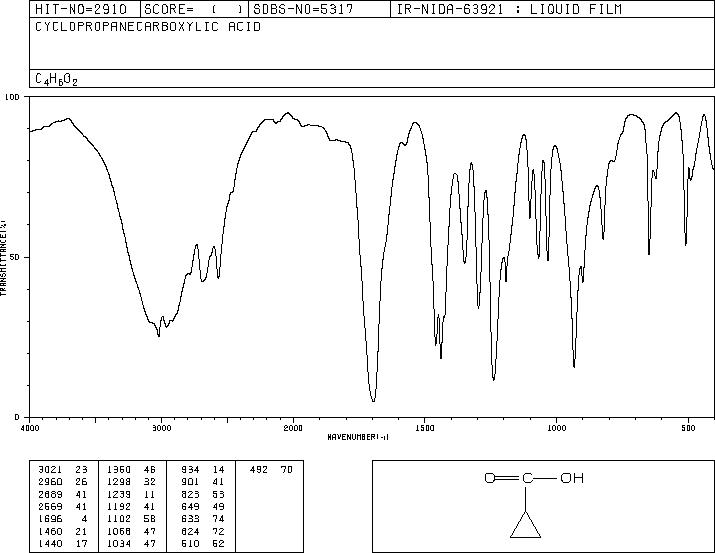This screenshot has width=715, height=553.
Task: Select peak table row 901 41
Action: click(x=203, y=482)
